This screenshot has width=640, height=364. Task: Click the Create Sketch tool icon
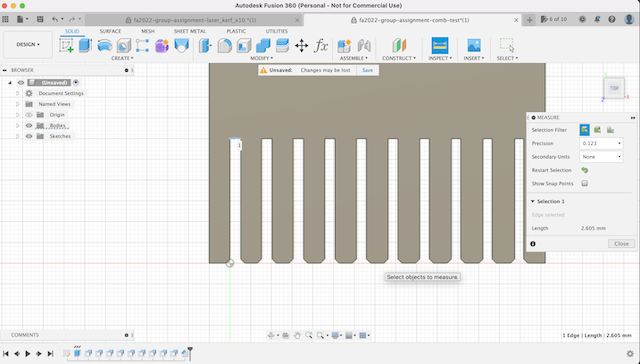pyautogui.click(x=67, y=46)
